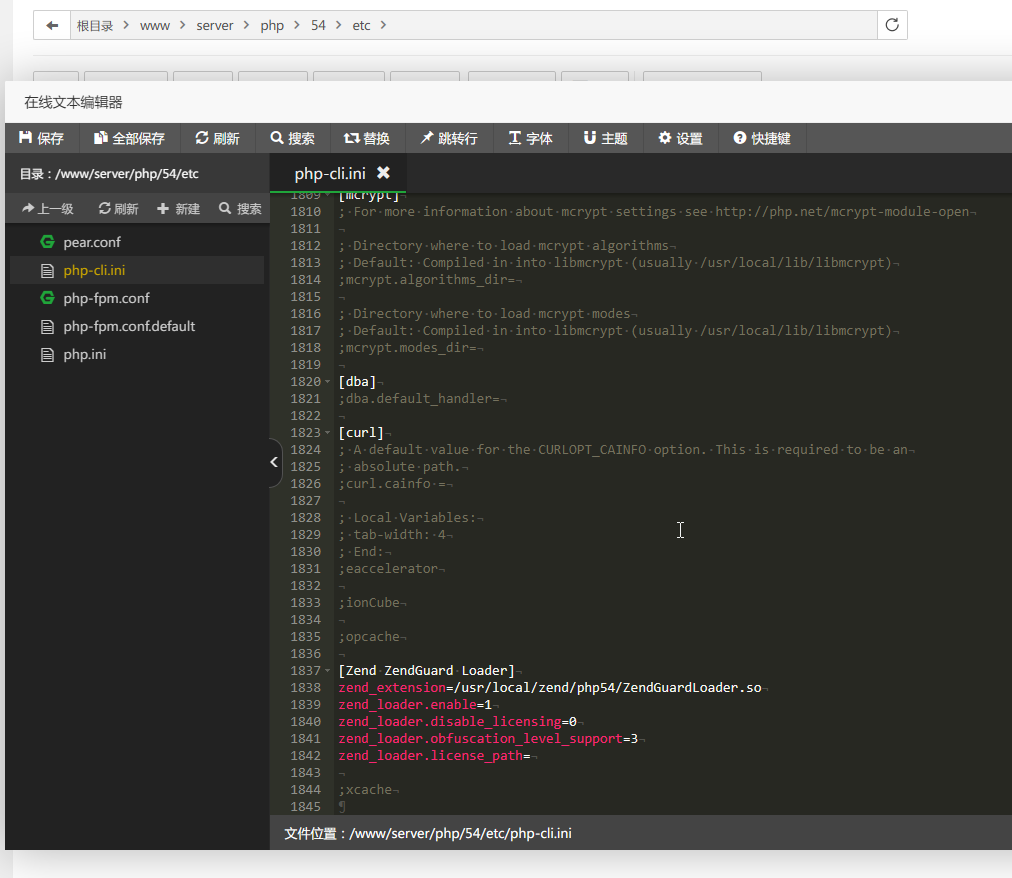Click line number 1838 in the gutter
The image size is (1012, 878).
[305, 688]
